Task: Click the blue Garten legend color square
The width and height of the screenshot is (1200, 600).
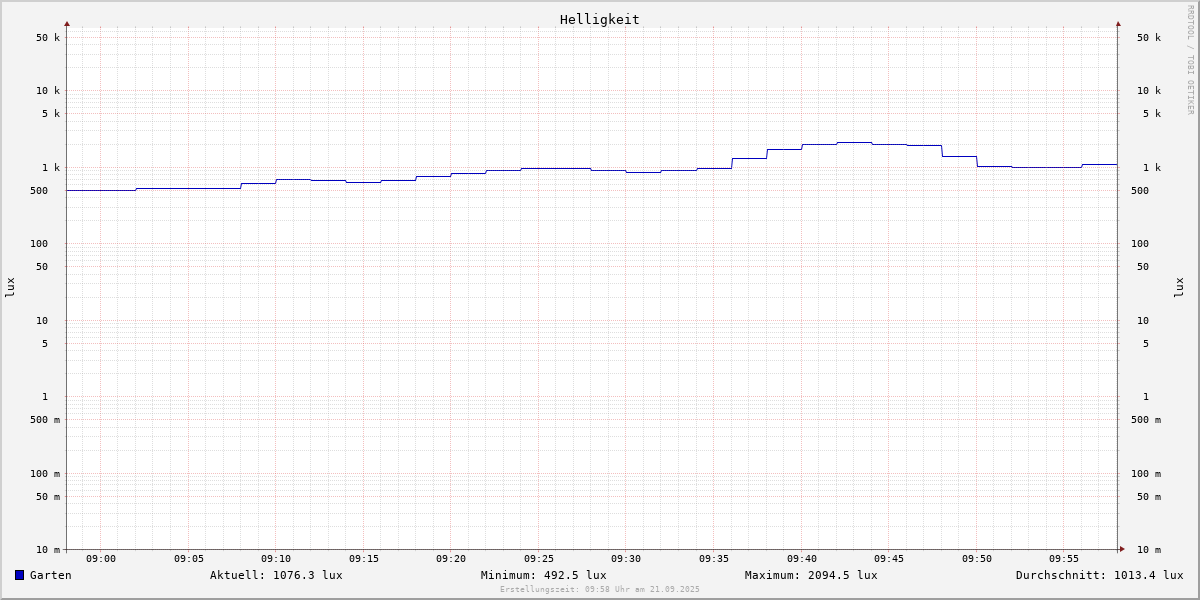Action: tap(19, 575)
